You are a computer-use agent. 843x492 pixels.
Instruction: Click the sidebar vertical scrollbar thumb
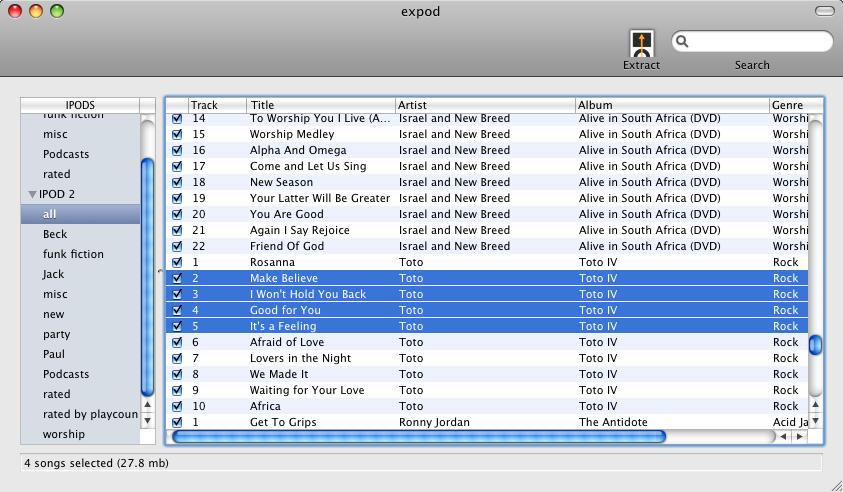point(147,277)
